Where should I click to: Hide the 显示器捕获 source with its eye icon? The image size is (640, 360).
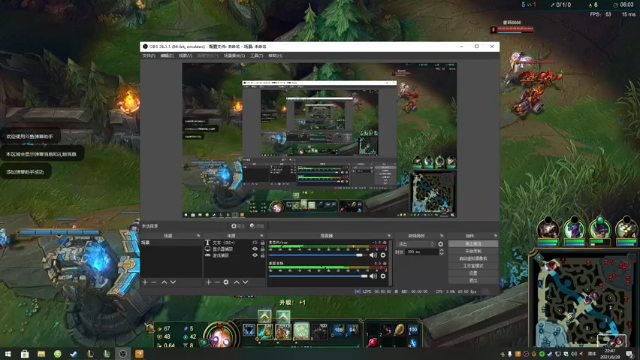(x=255, y=249)
